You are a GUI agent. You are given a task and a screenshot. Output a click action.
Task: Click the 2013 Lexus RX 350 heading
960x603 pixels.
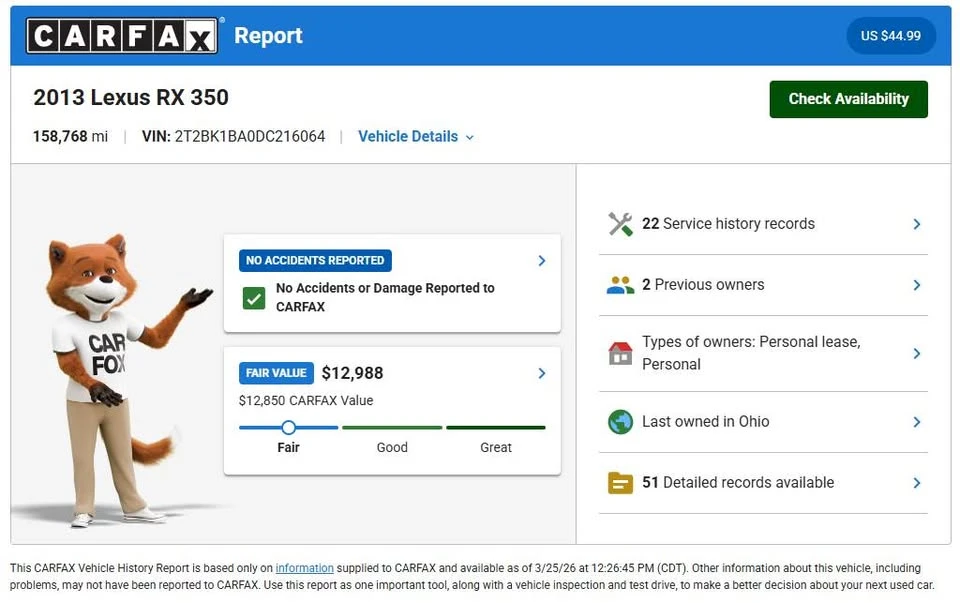pyautogui.click(x=131, y=97)
